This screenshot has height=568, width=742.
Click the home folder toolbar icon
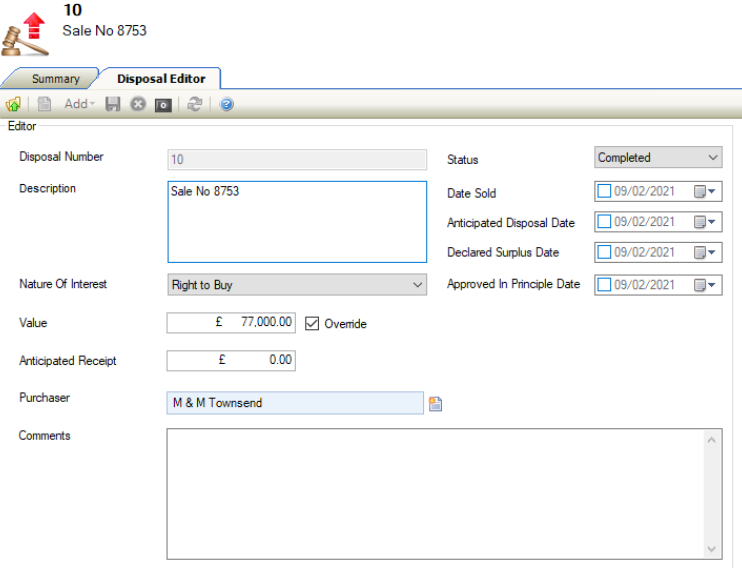click(x=13, y=104)
